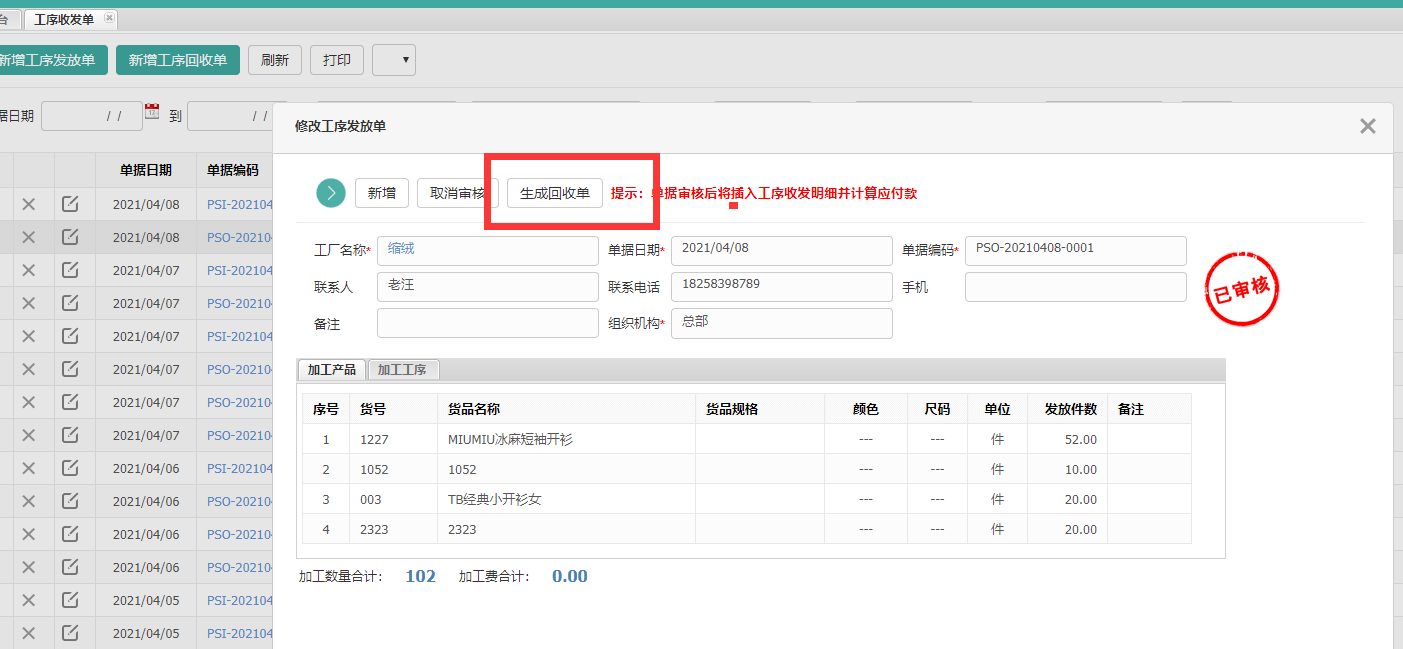Click the delete X icon on a 2021/04/06 row

(x=29, y=468)
